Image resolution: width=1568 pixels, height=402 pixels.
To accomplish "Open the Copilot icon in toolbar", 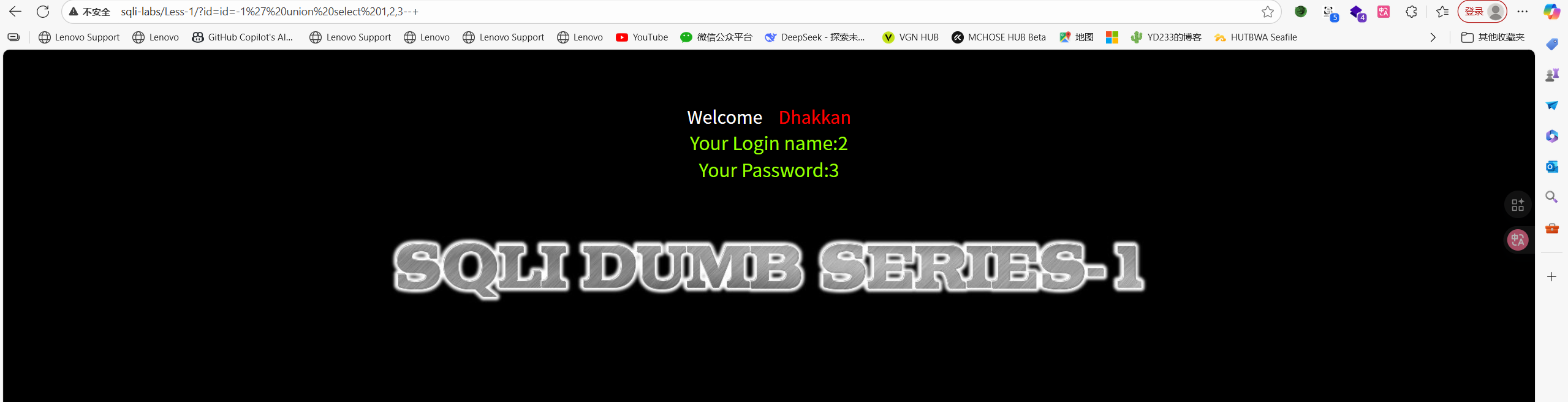I will point(1551,12).
